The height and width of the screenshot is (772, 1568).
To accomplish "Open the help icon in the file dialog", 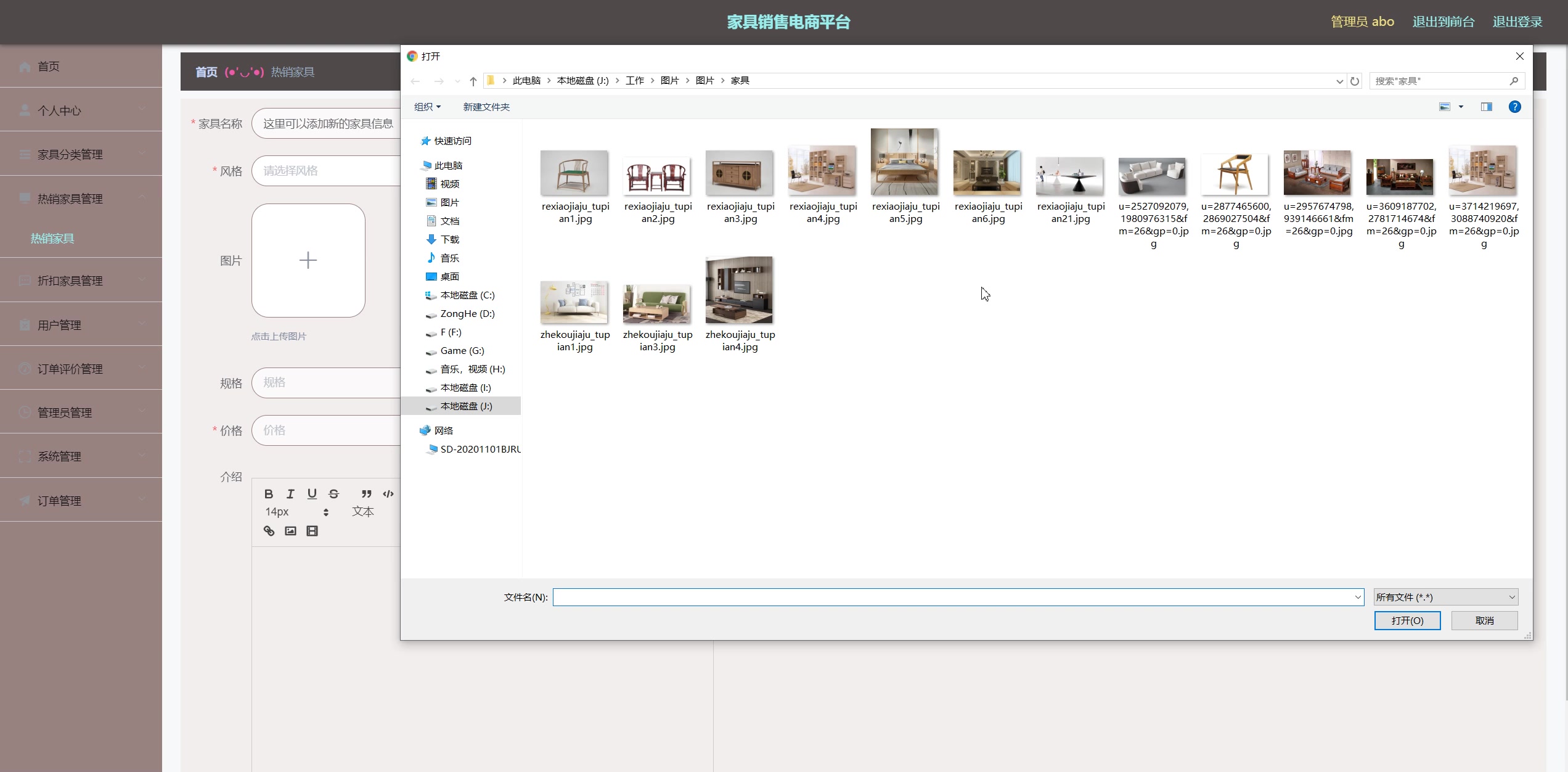I will pyautogui.click(x=1515, y=107).
